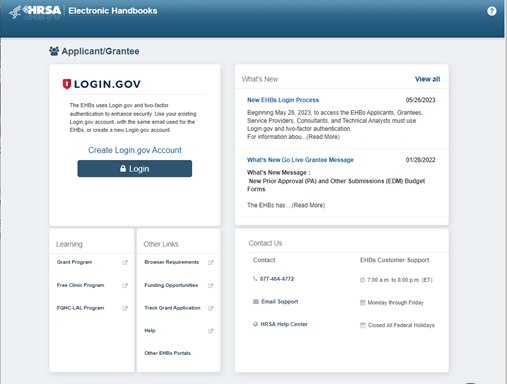
Task: Click the external link icon beside FQHC-LAL Program
Action: pos(125,308)
